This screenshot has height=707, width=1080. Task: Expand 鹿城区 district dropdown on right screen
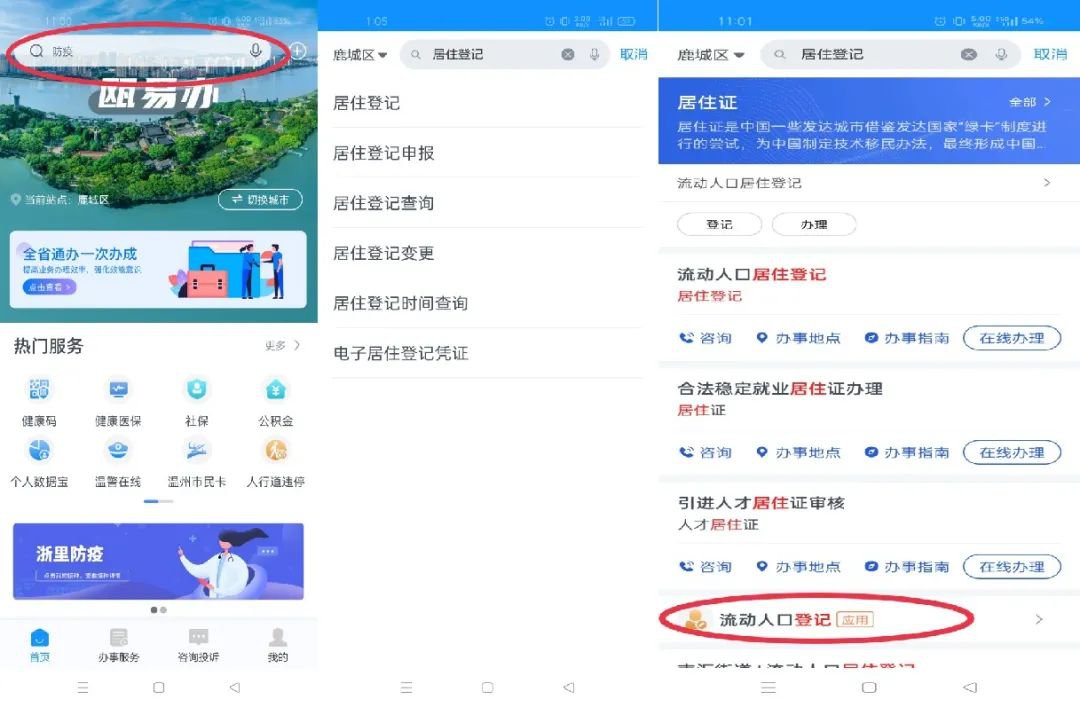tap(711, 54)
